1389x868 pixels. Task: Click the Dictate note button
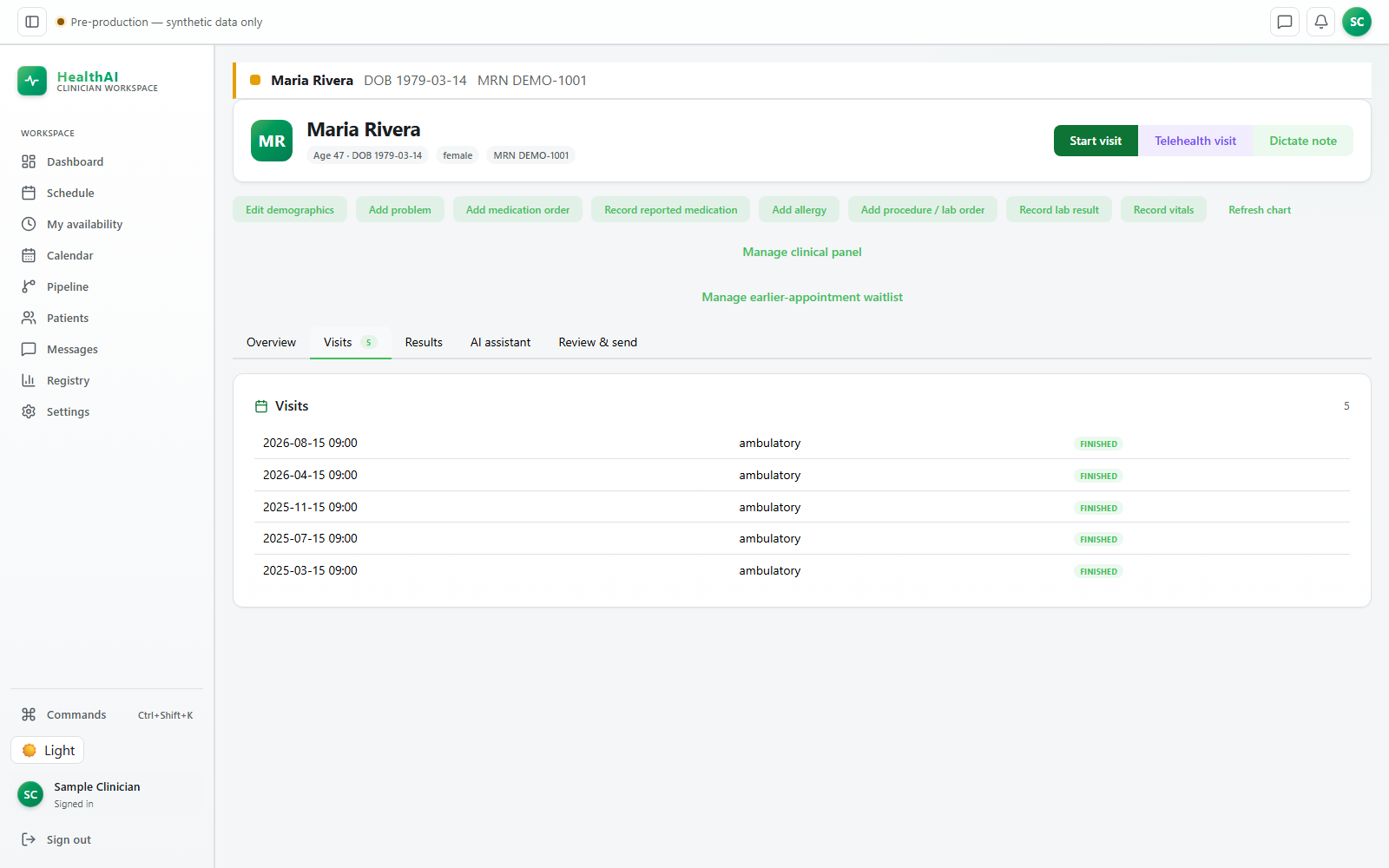[1303, 141]
